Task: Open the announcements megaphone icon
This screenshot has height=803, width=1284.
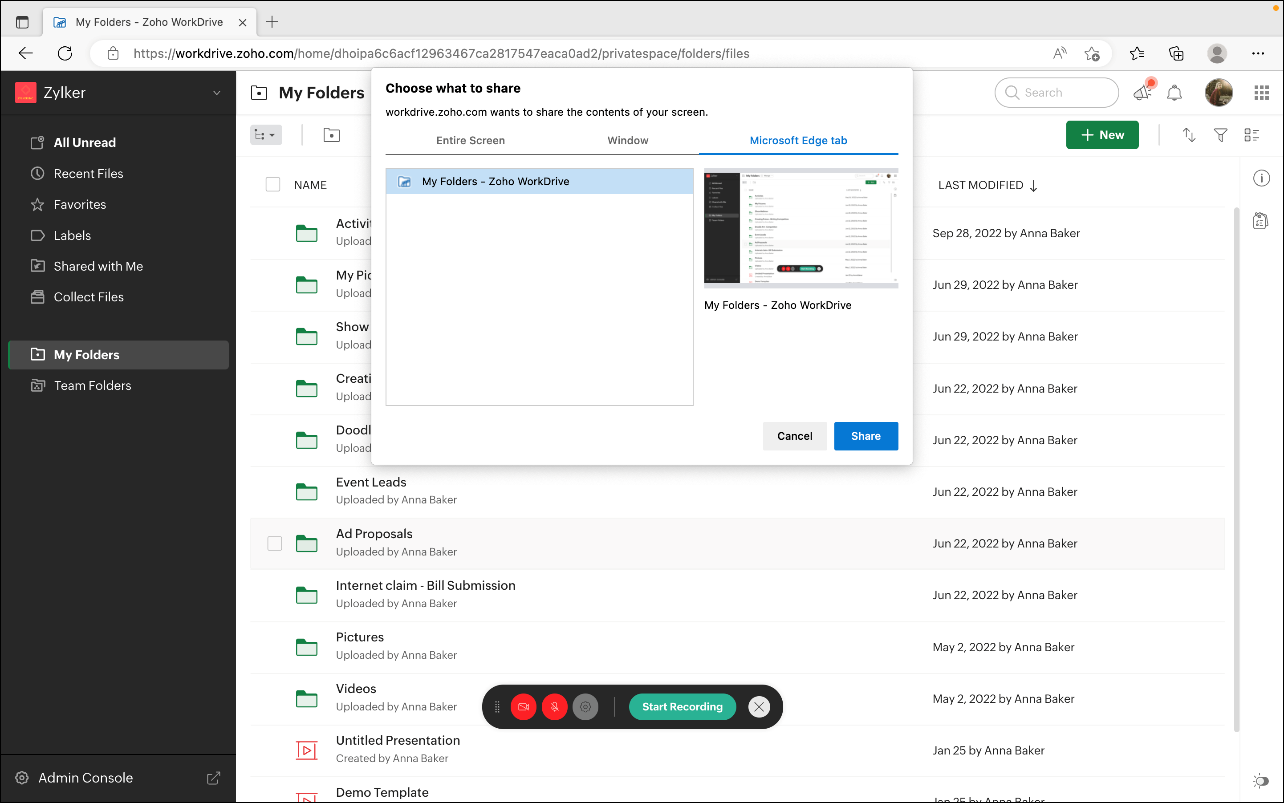Action: click(1143, 92)
